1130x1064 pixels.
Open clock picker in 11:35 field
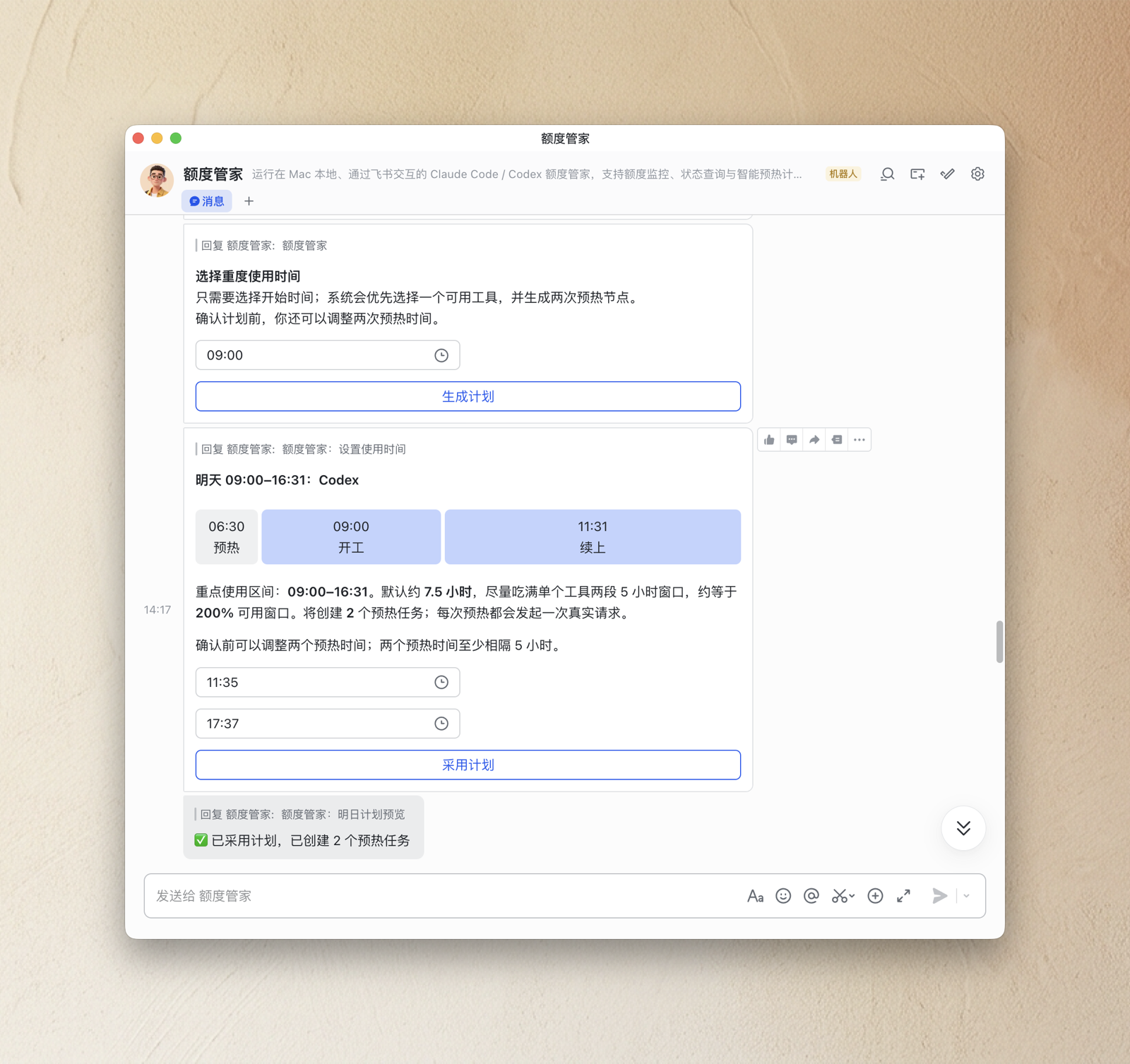click(x=441, y=682)
